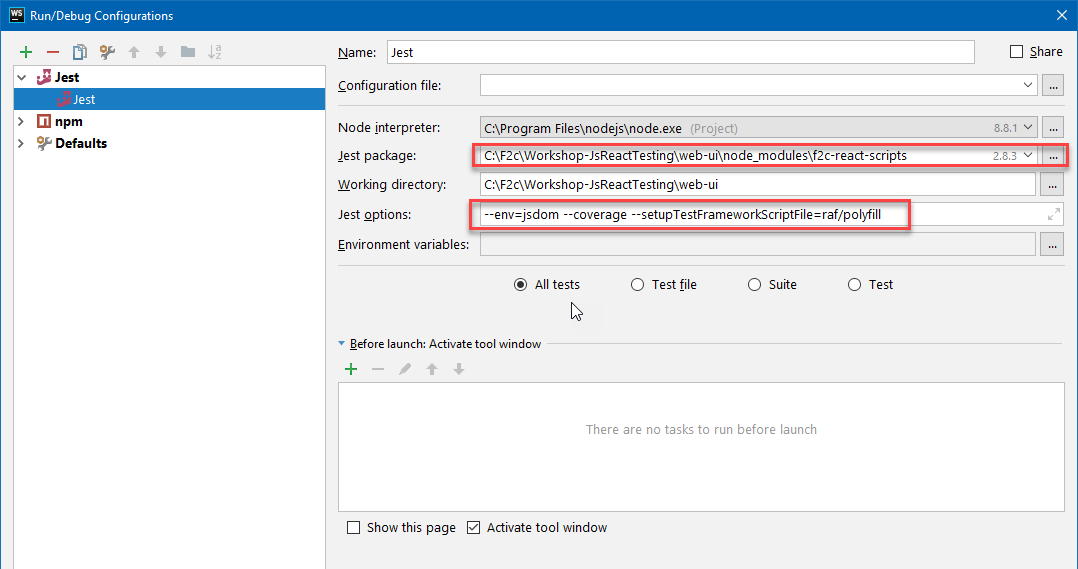Select the Suite radio button
This screenshot has width=1078, height=569.
click(x=754, y=284)
